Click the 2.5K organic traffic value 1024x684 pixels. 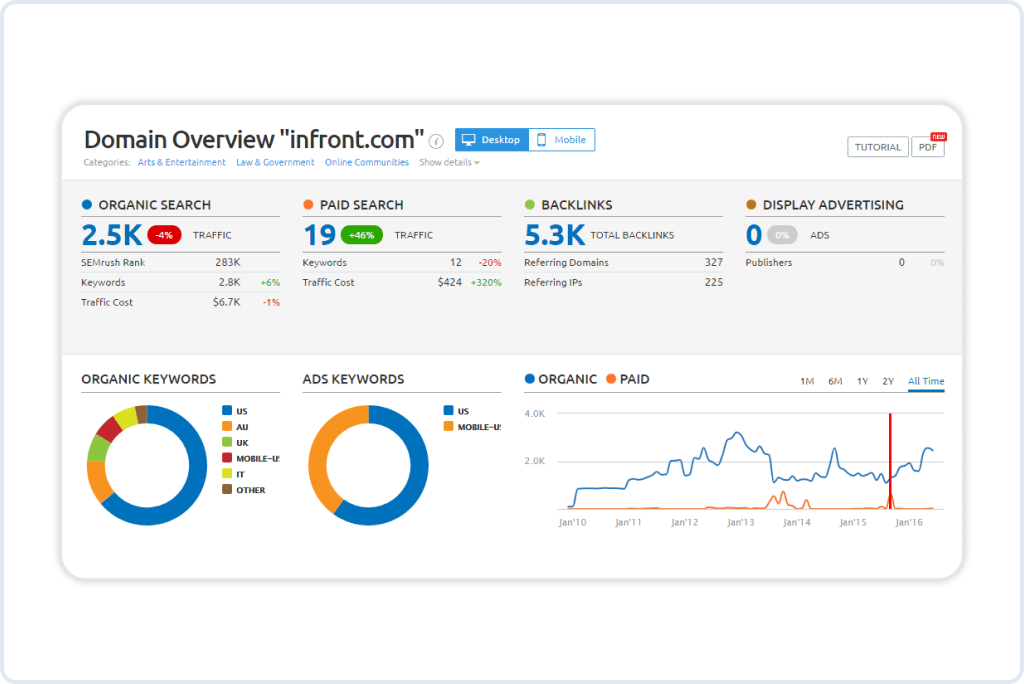[112, 235]
